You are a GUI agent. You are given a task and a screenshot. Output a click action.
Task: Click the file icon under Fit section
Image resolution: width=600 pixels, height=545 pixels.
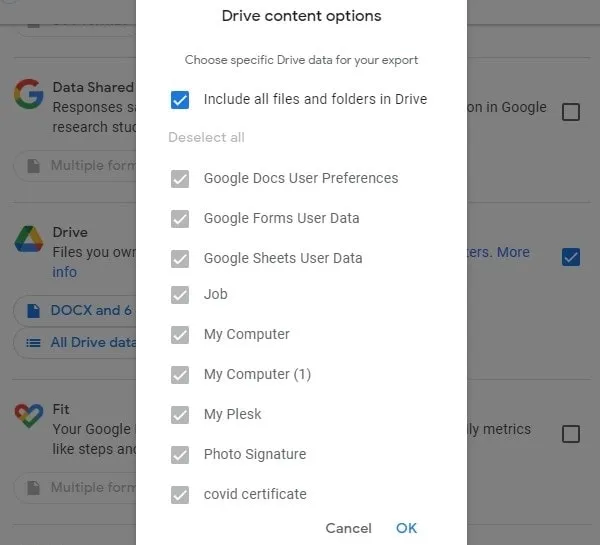tap(33, 488)
